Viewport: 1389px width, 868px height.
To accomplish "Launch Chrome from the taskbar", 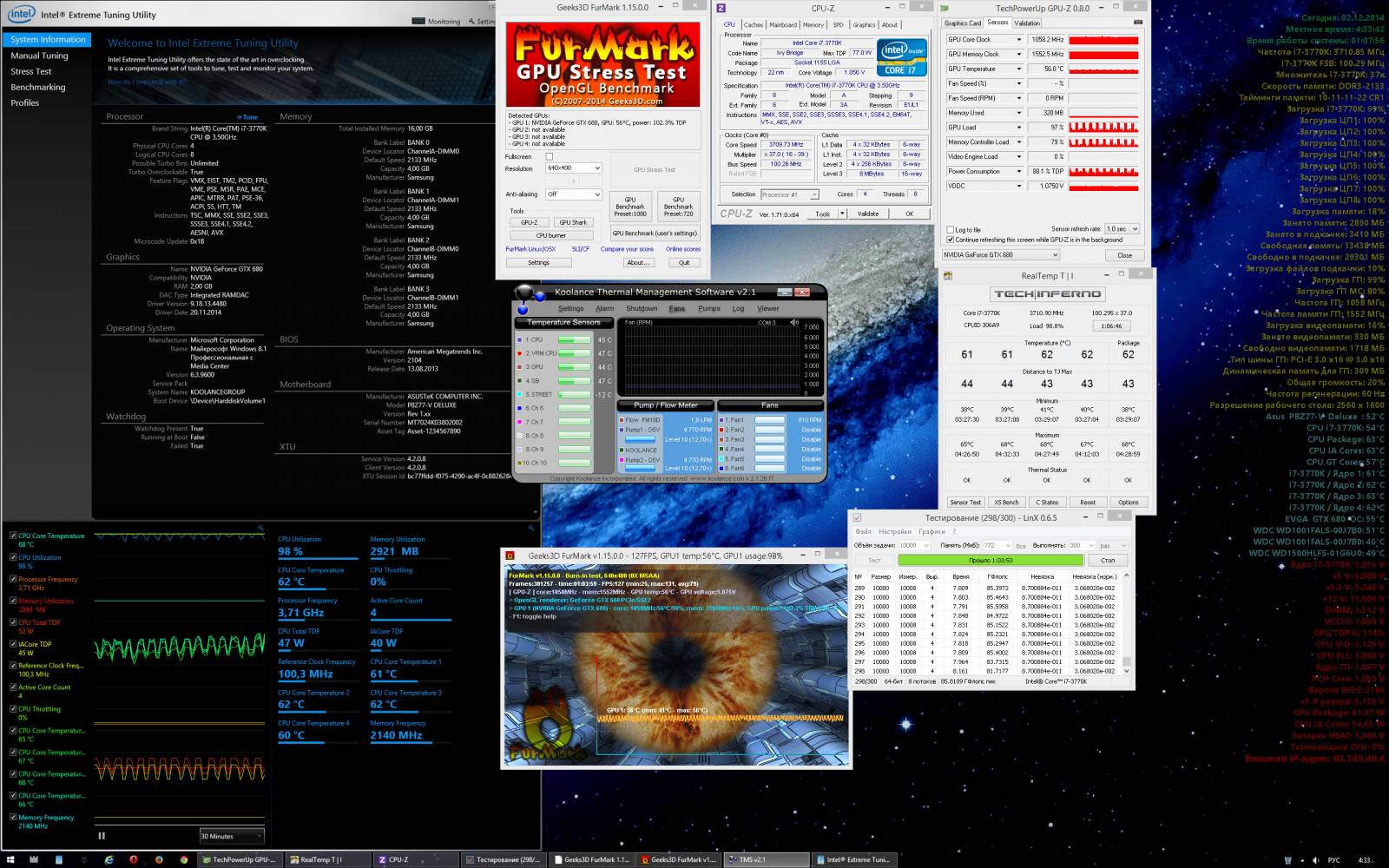I will (183, 859).
